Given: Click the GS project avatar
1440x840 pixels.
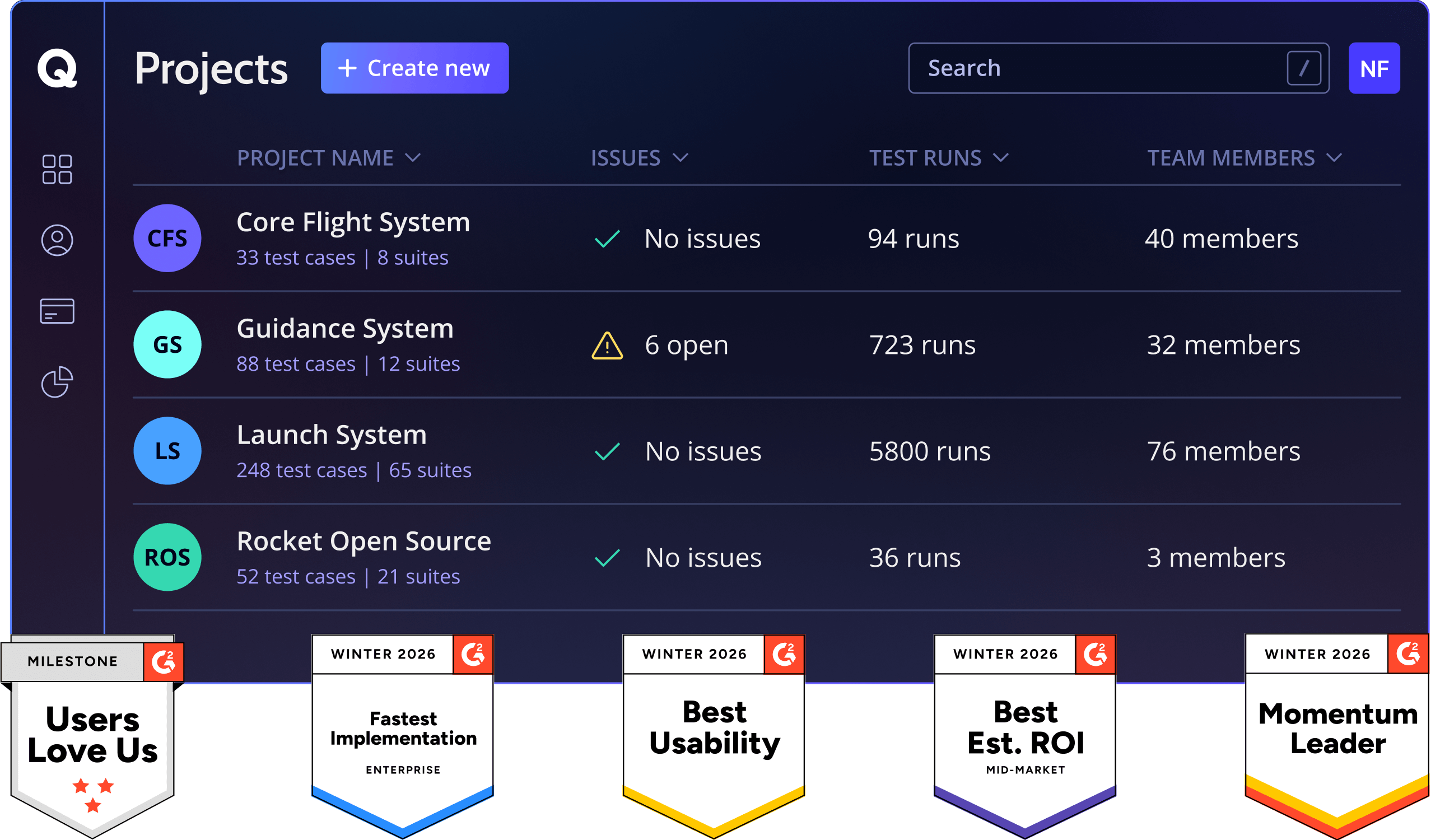Looking at the screenshot, I should click(167, 344).
